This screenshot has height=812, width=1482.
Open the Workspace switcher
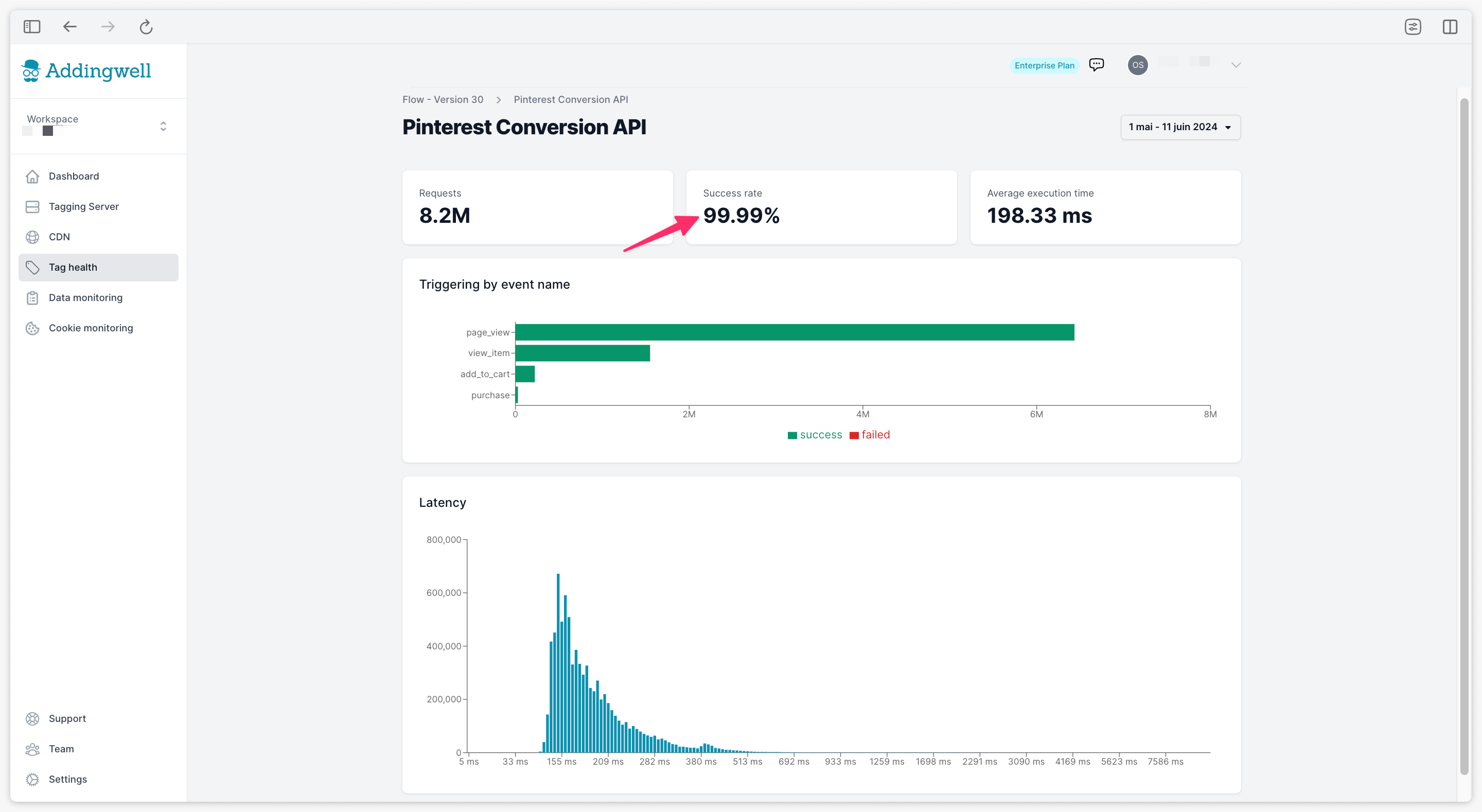click(x=98, y=126)
